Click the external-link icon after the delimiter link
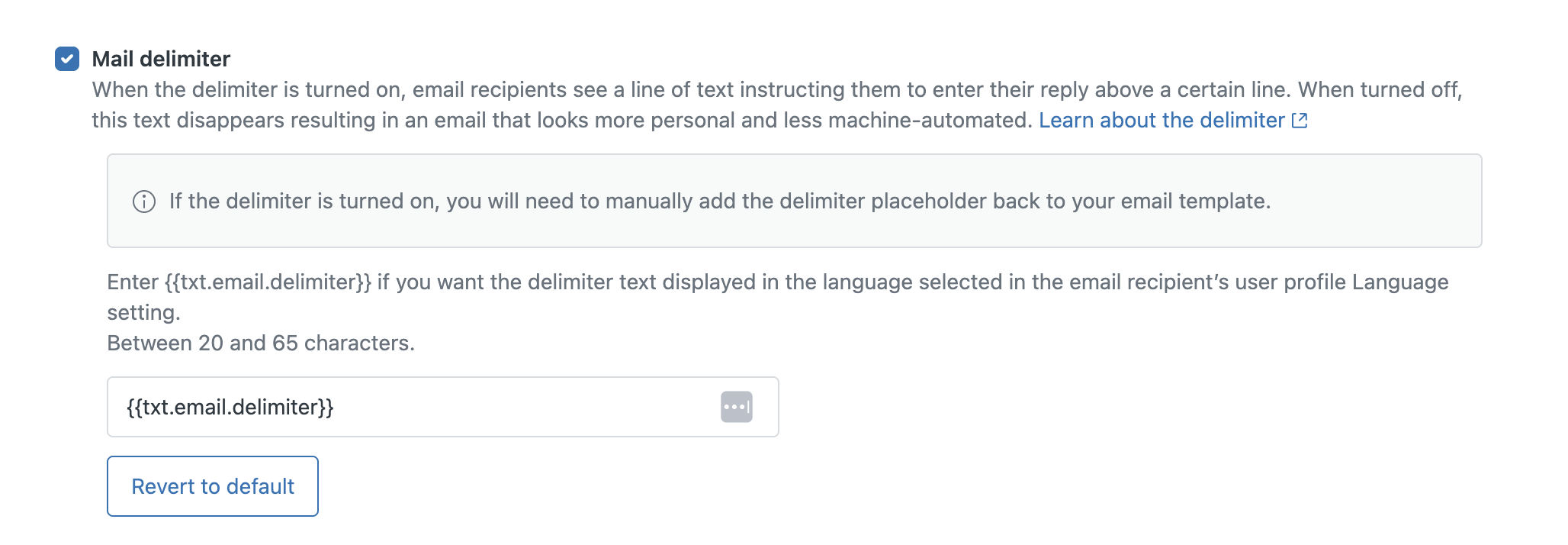This screenshot has height=545, width=1568. coord(1300,121)
